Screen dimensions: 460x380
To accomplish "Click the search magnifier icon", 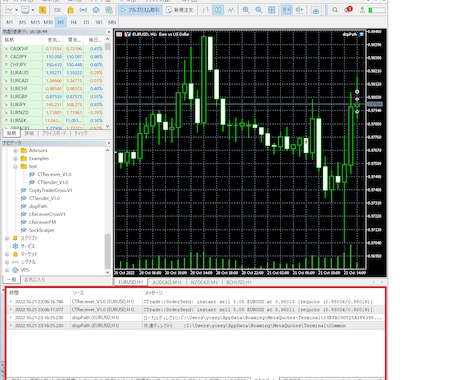I will click(335, 10).
